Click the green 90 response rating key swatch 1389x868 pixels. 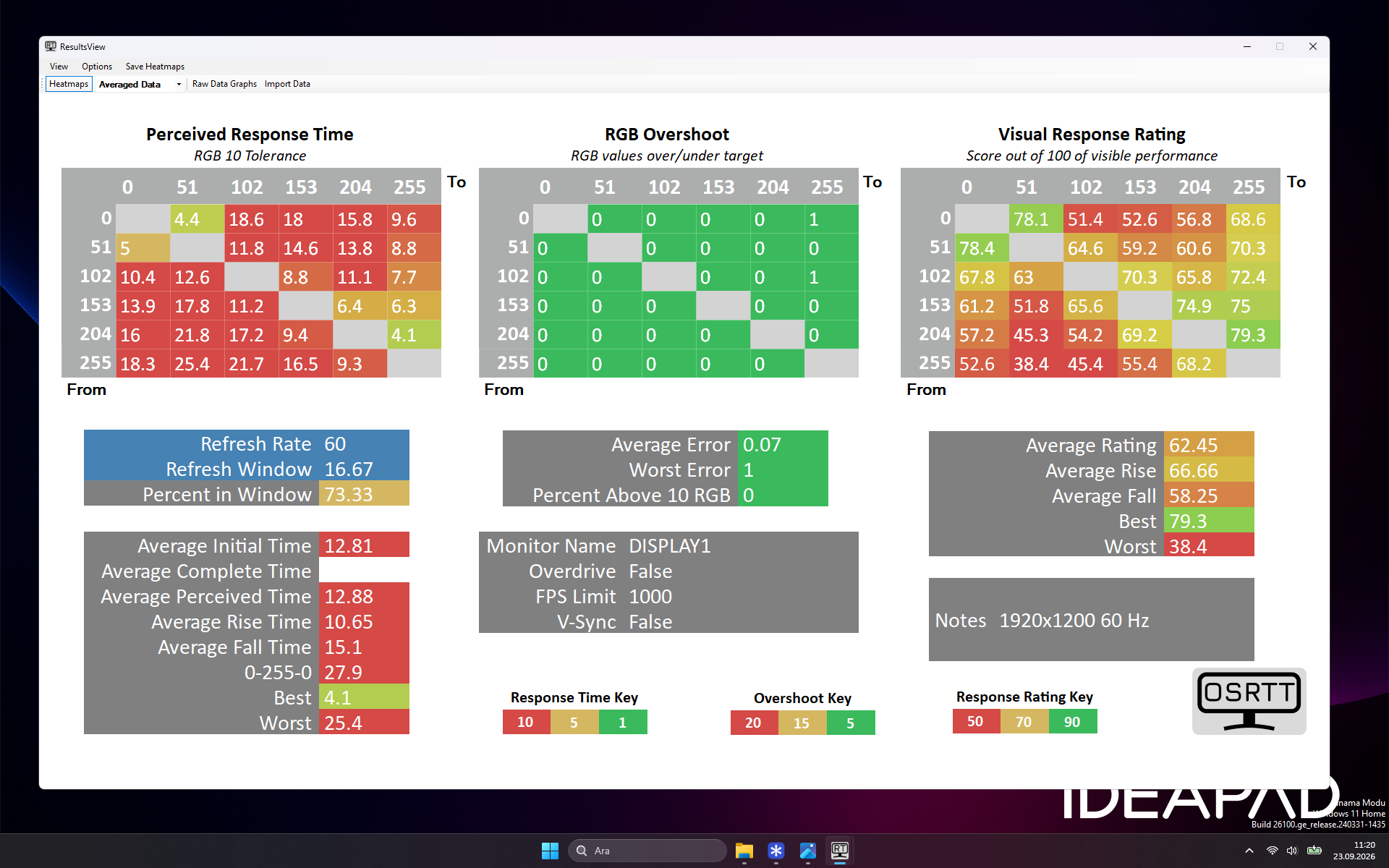click(x=1073, y=721)
